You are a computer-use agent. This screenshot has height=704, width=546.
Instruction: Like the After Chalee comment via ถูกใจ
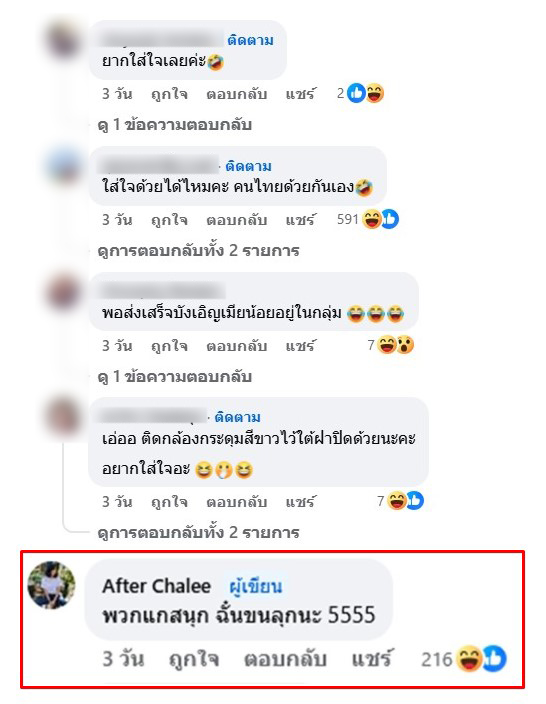click(194, 659)
